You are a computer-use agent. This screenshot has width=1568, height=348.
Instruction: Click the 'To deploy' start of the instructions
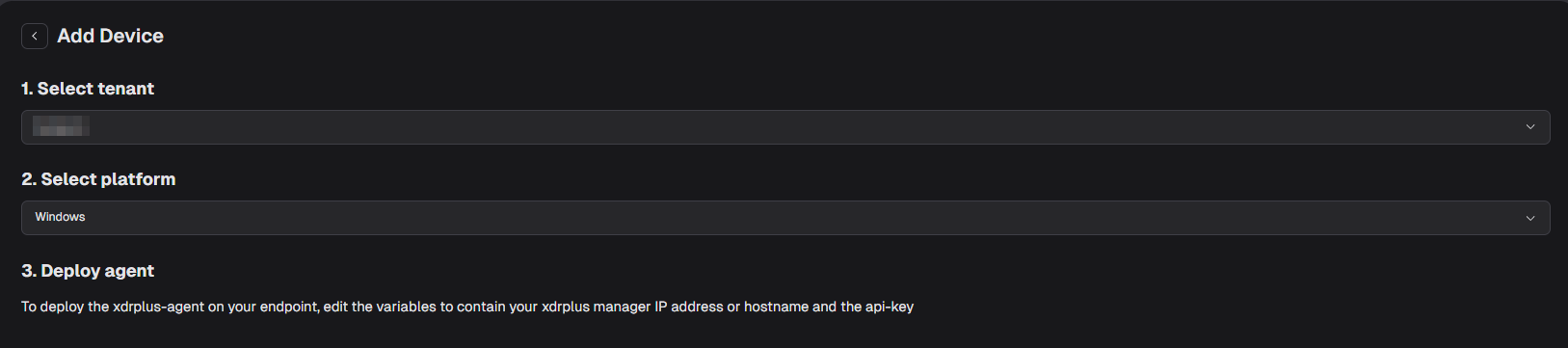click(52, 307)
